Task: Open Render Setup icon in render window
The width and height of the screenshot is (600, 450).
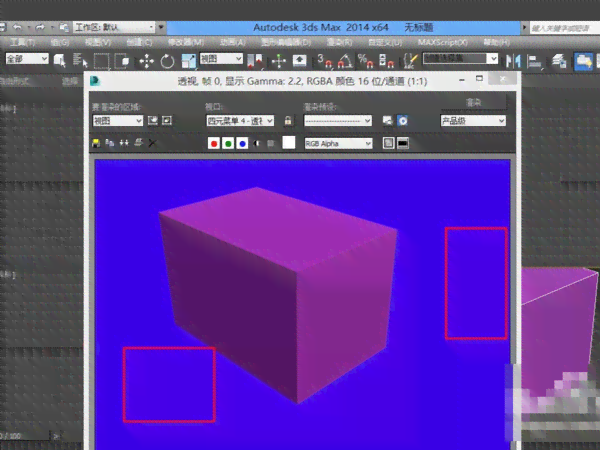Action: [x=388, y=121]
